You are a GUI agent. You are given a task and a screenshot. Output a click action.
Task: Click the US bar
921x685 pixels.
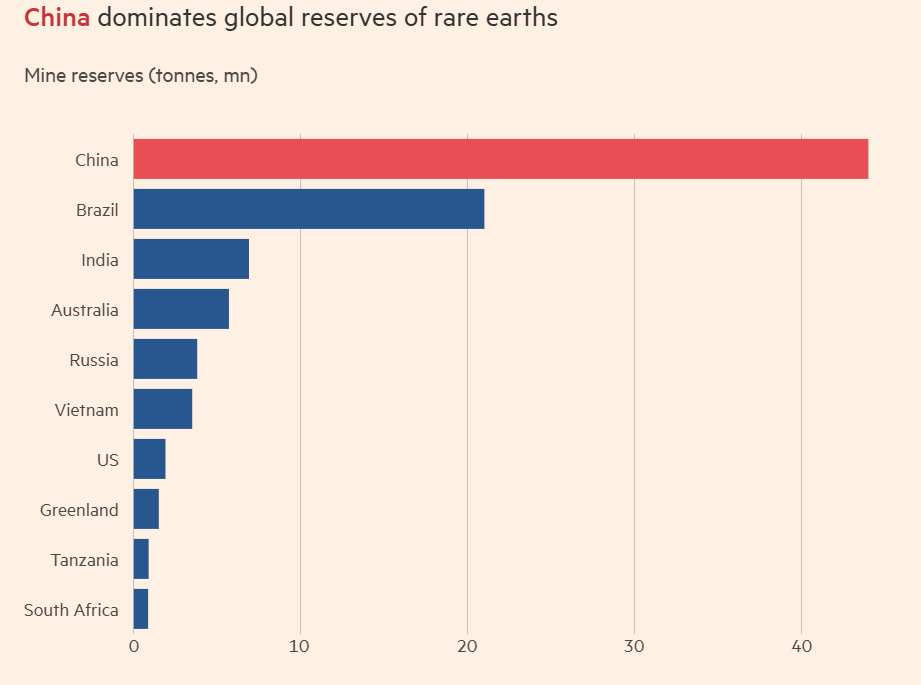149,459
